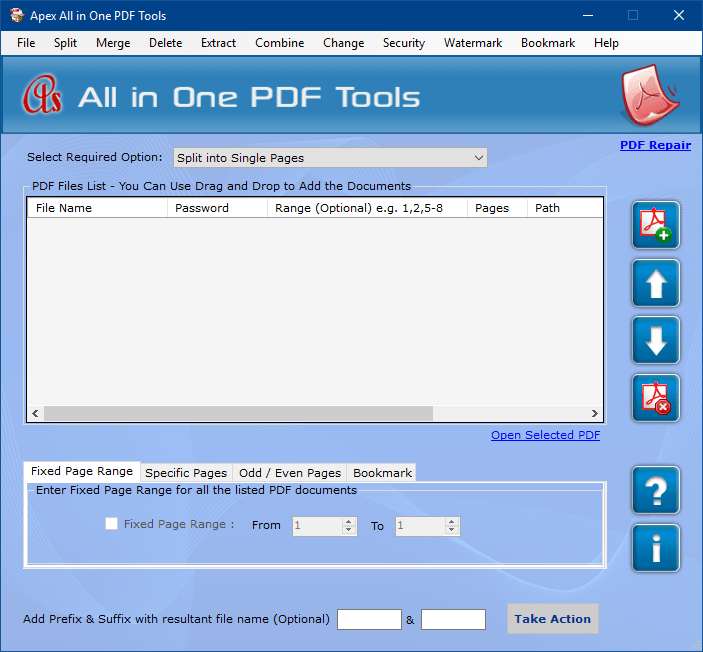Open the Watermark menu

tap(473, 43)
